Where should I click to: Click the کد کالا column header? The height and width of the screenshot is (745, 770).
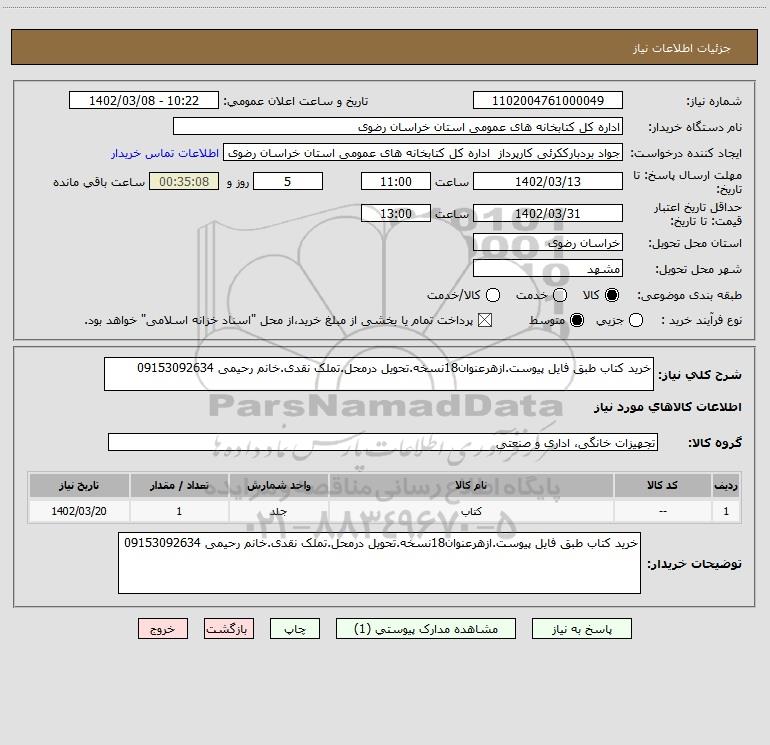662,485
